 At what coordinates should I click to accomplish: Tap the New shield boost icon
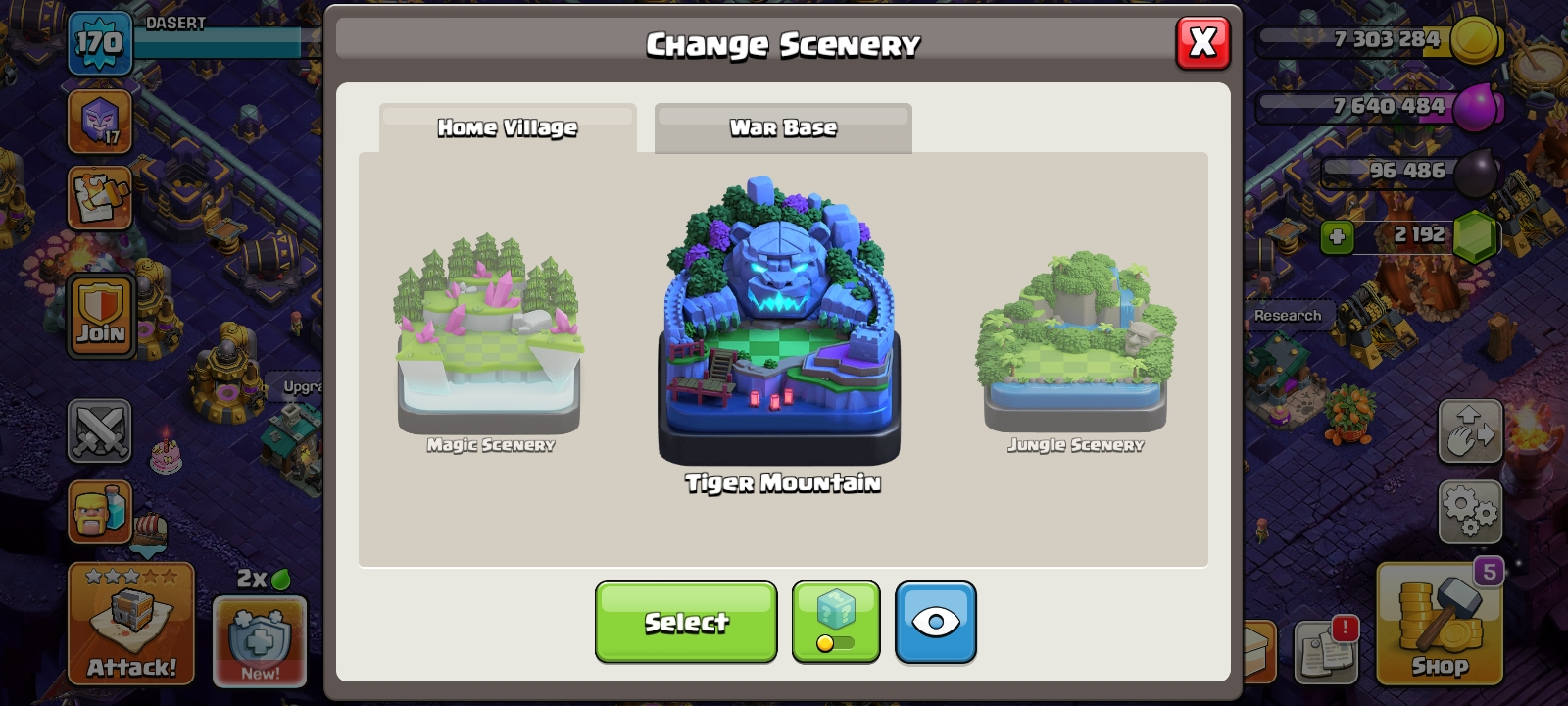tap(260, 640)
